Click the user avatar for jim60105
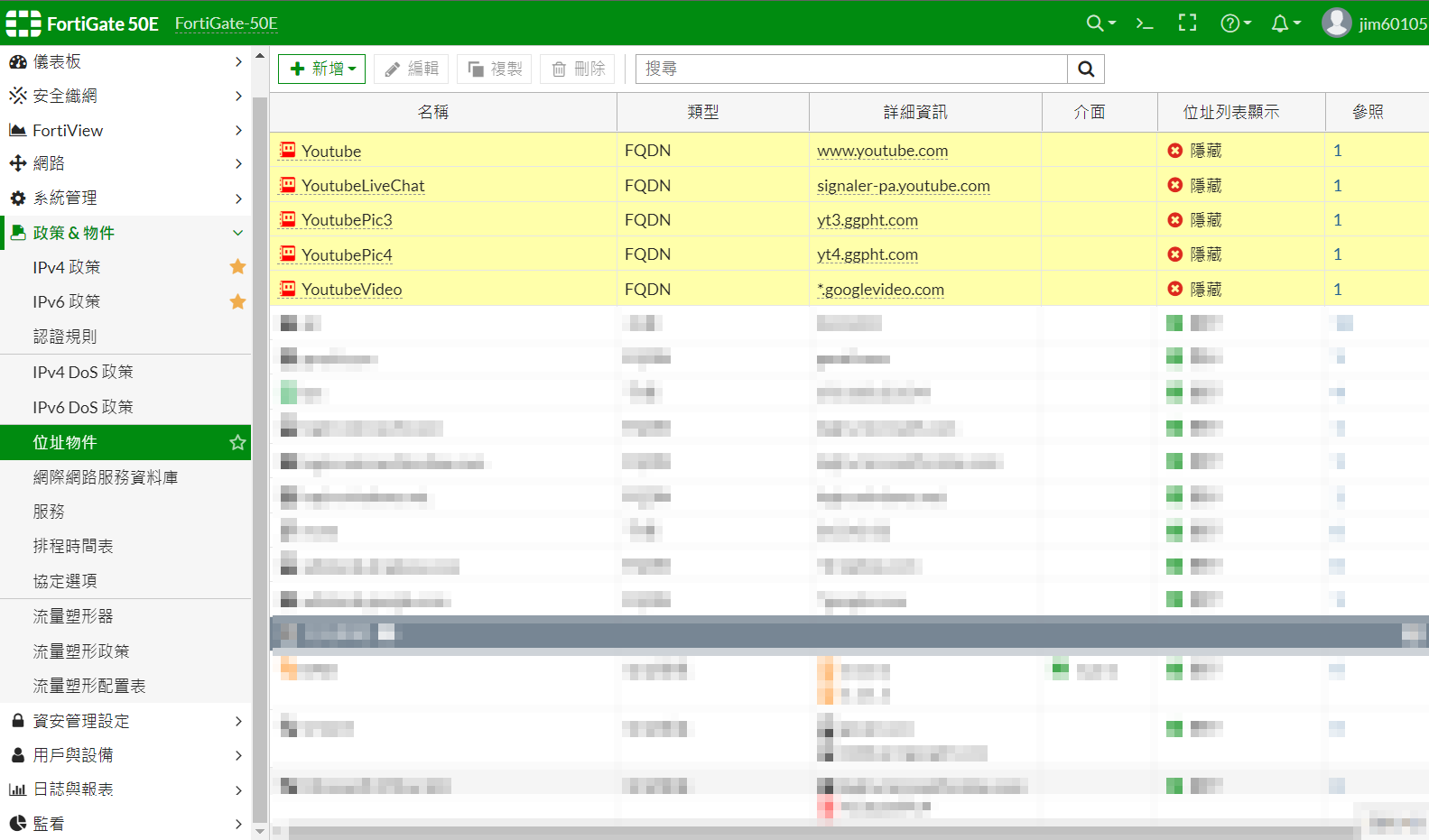1429x840 pixels. (x=1336, y=23)
